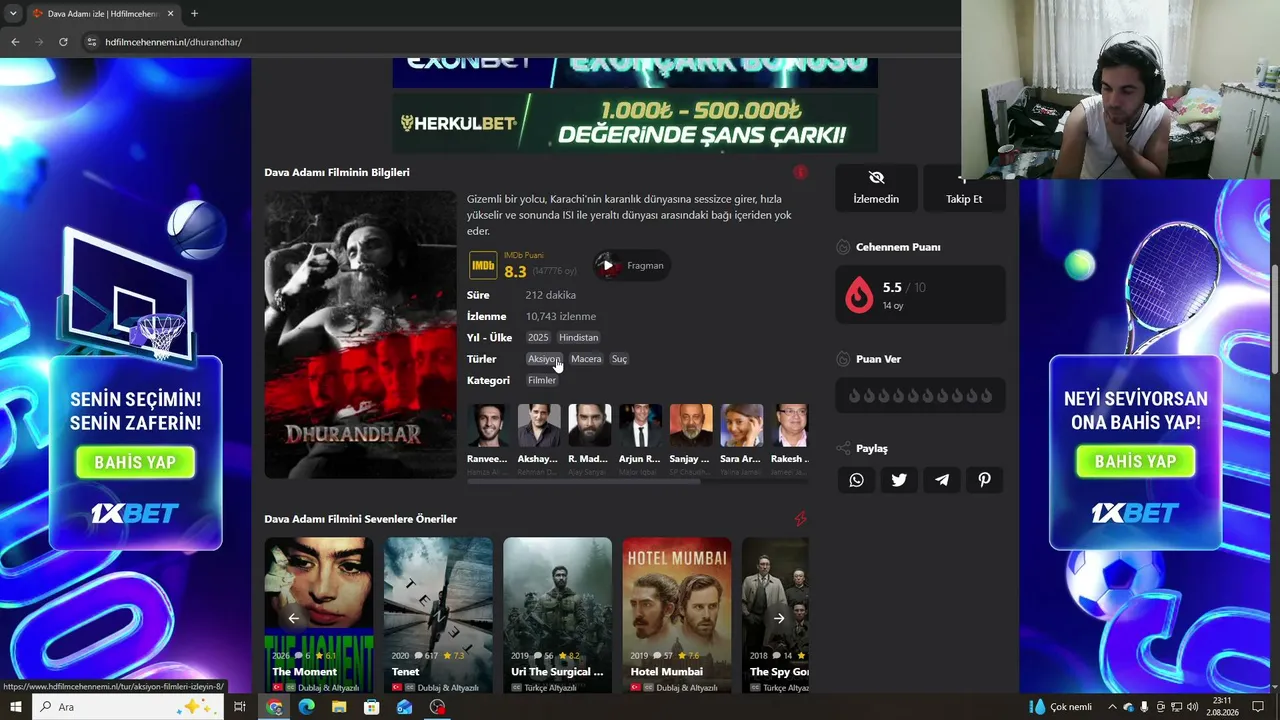Screen dimensions: 1280x720
Task: Click BAHIS YAP on the right 1xBet ad
Action: [x=1135, y=461]
